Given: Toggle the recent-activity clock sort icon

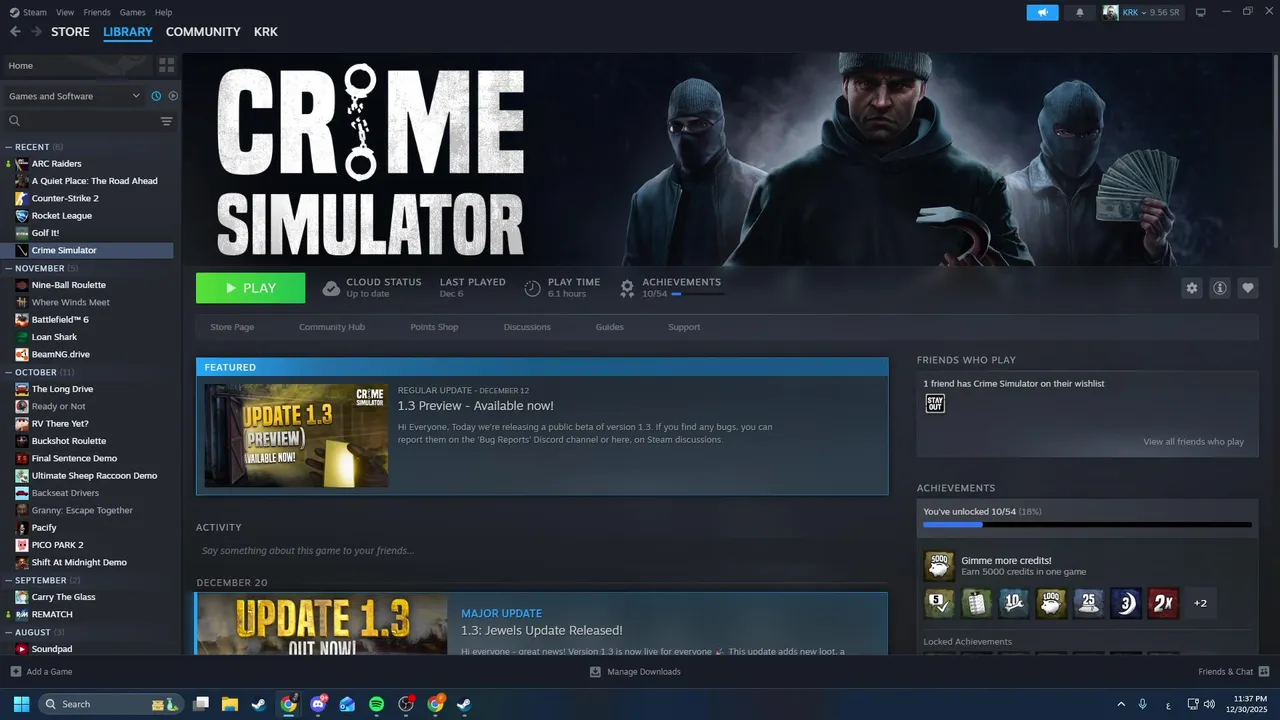Looking at the screenshot, I should pyautogui.click(x=156, y=96).
